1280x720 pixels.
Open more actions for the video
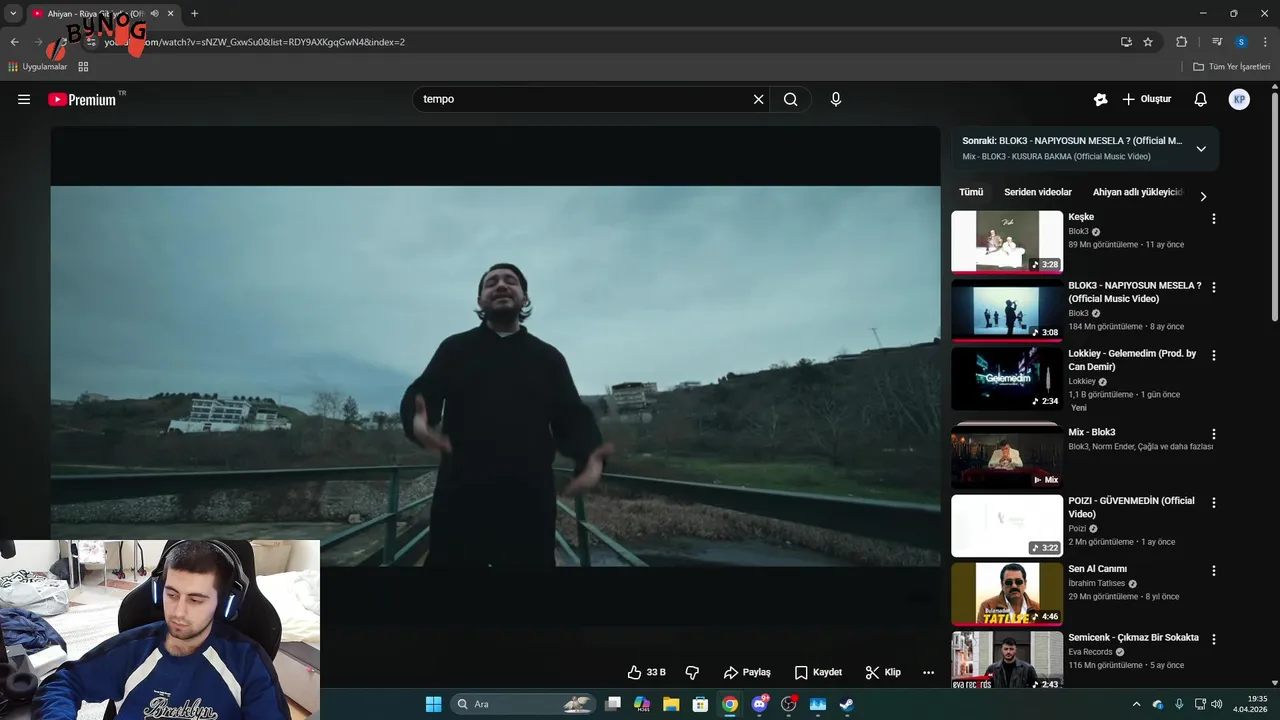928,672
